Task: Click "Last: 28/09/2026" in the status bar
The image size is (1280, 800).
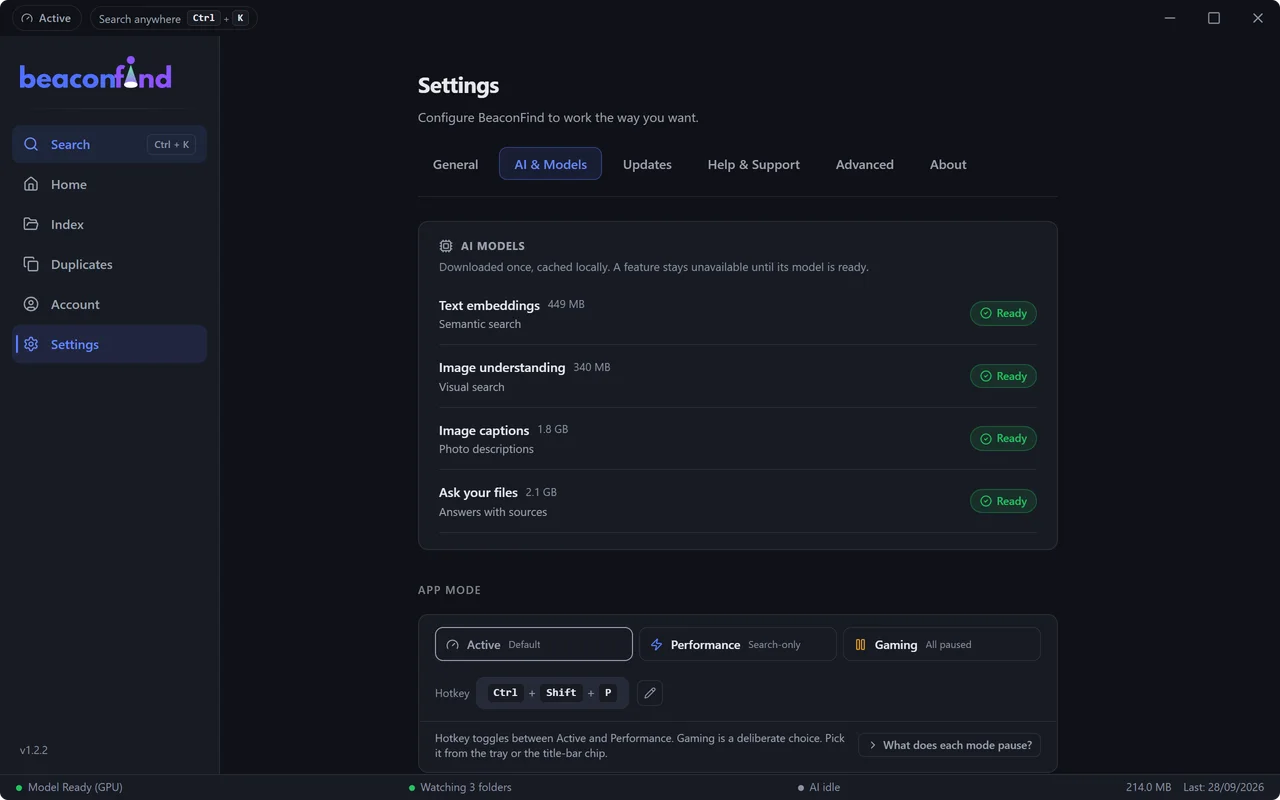Action: tap(1225, 787)
